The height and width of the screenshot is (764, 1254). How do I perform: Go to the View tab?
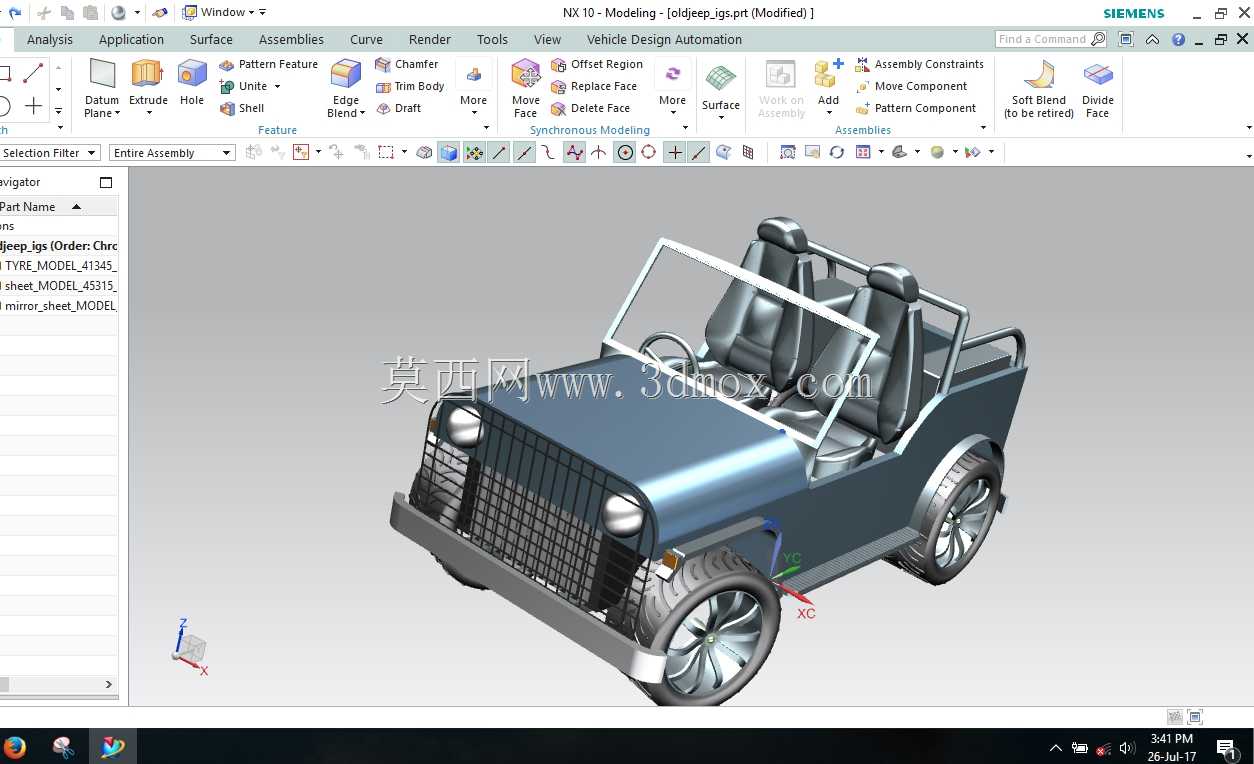point(547,40)
